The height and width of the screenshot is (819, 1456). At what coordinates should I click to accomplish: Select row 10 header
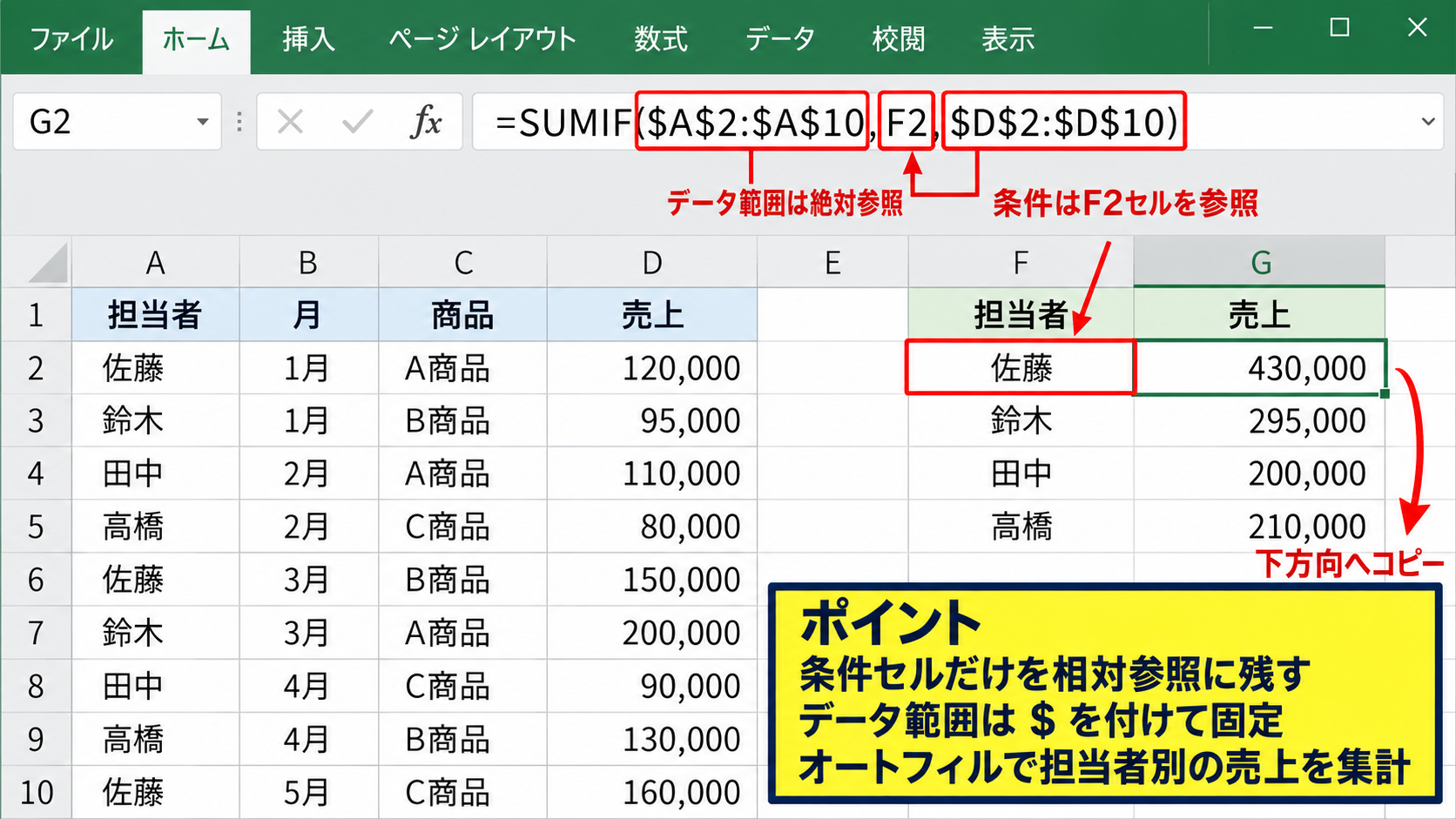[x=36, y=792]
